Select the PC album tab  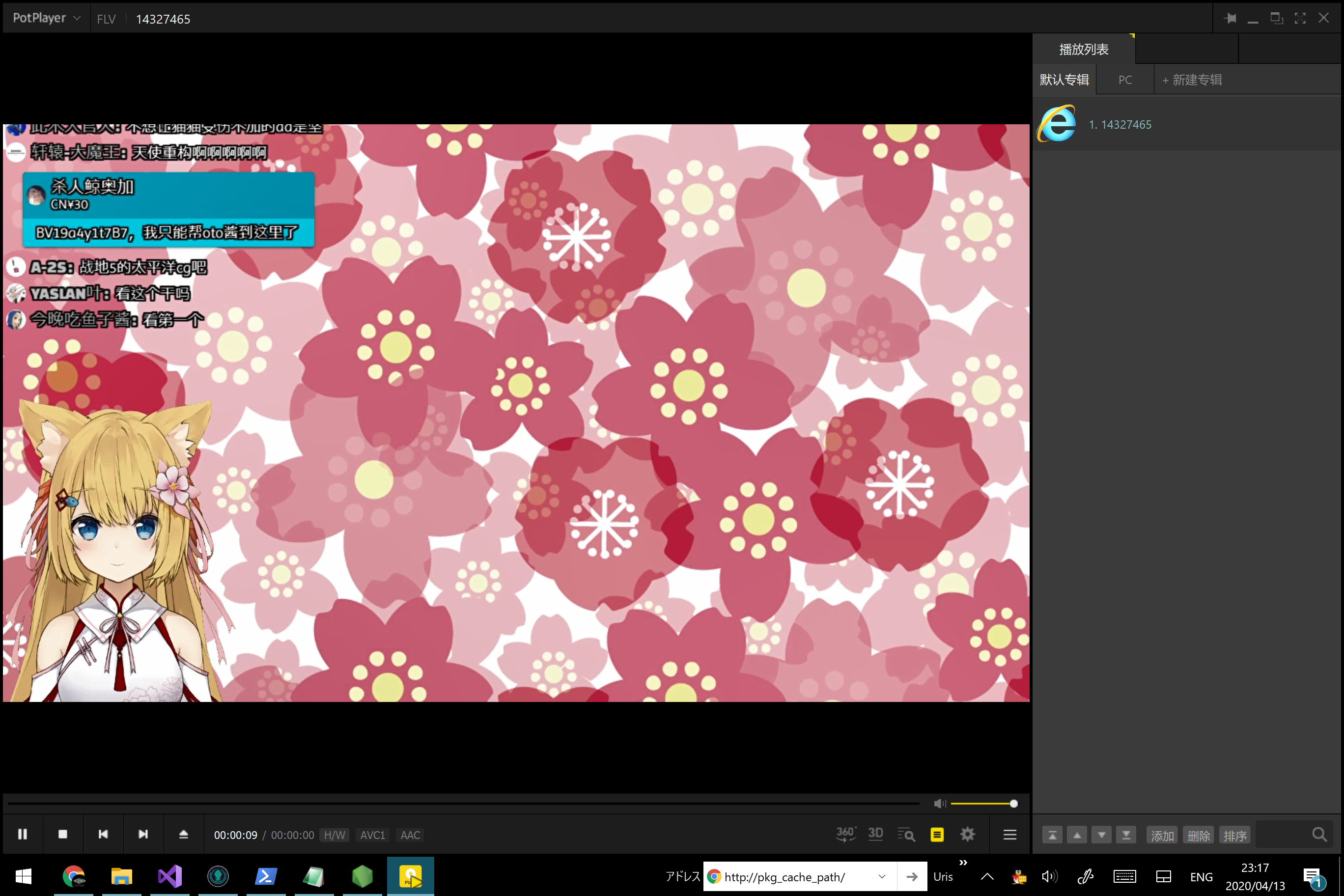(1124, 80)
